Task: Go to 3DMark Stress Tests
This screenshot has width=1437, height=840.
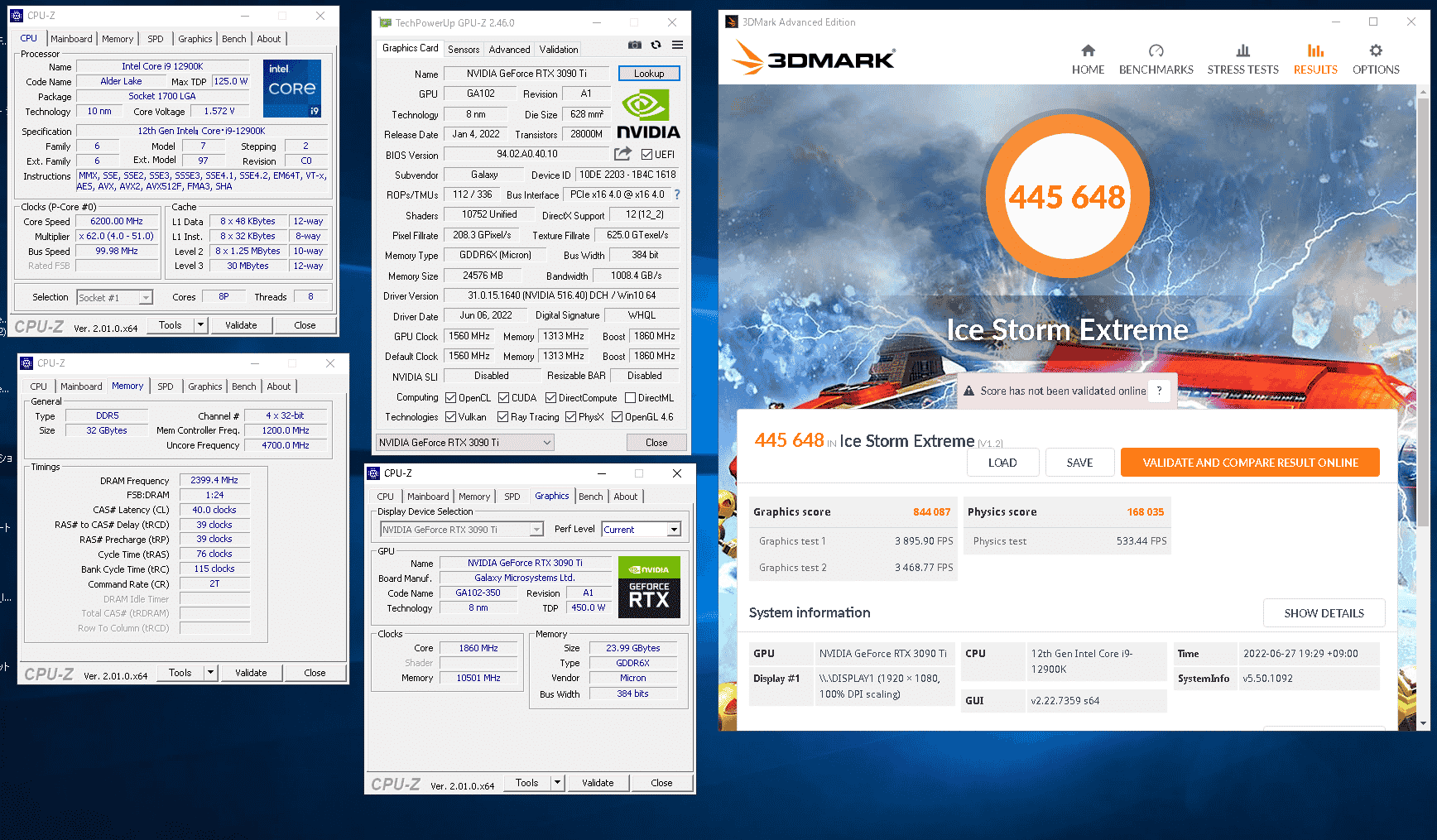Action: tap(1242, 60)
